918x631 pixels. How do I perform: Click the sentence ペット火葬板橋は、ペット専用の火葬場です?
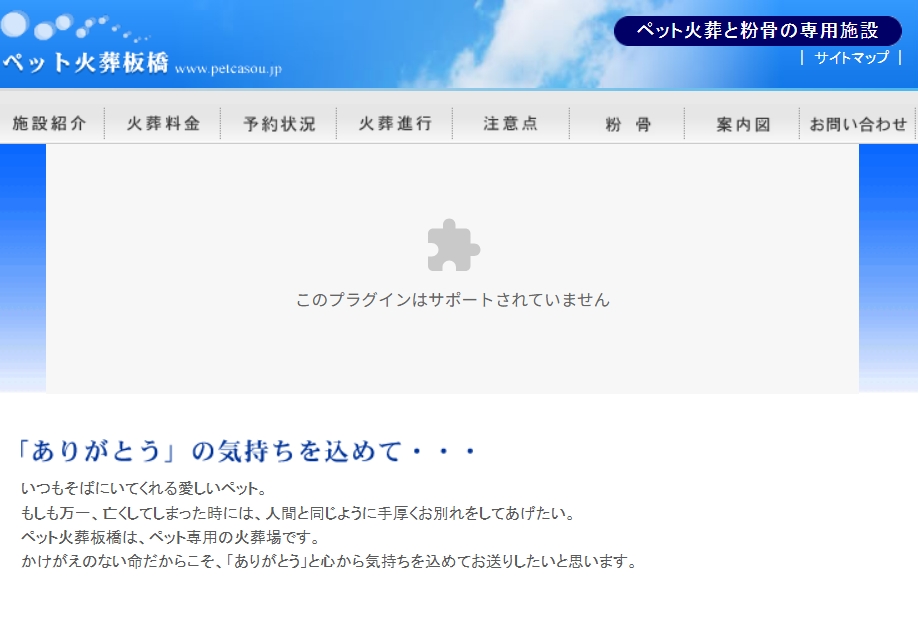[x=169, y=537]
